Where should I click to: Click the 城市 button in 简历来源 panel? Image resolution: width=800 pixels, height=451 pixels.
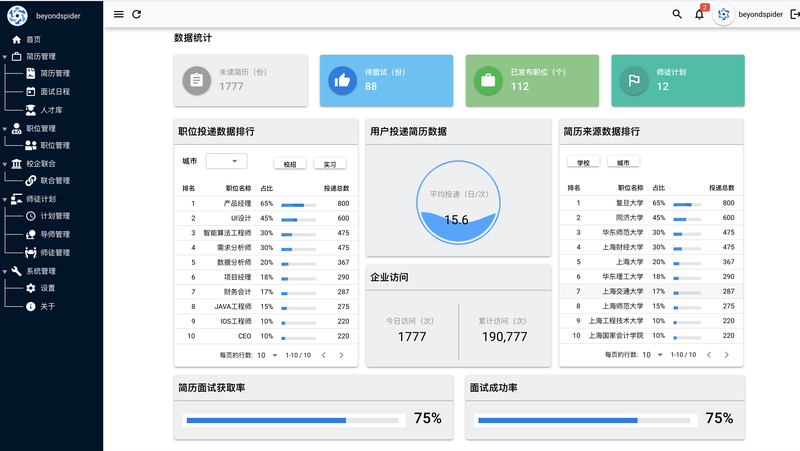tap(622, 162)
